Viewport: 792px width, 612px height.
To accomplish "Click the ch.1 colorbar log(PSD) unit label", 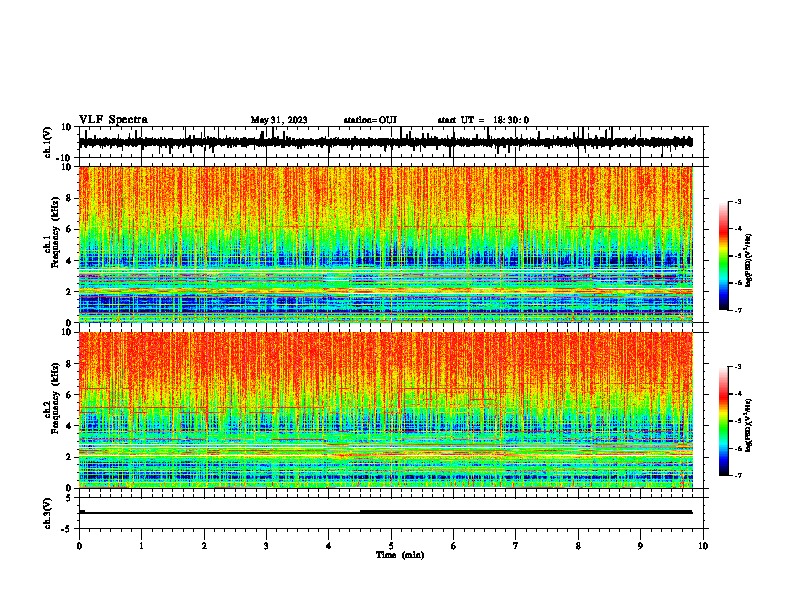I will (x=749, y=260).
